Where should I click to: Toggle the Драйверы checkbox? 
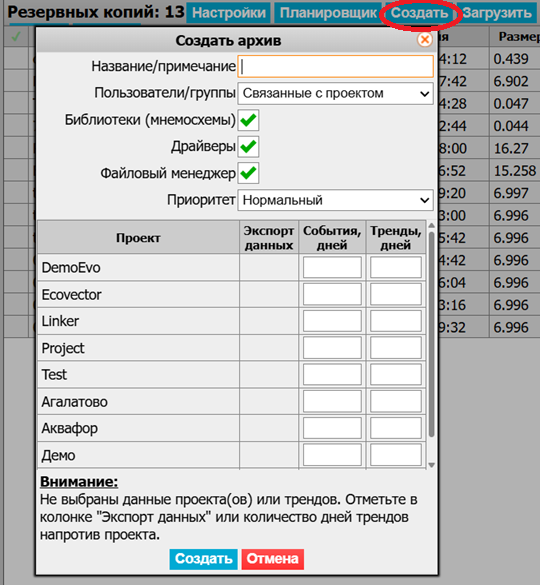(248, 146)
